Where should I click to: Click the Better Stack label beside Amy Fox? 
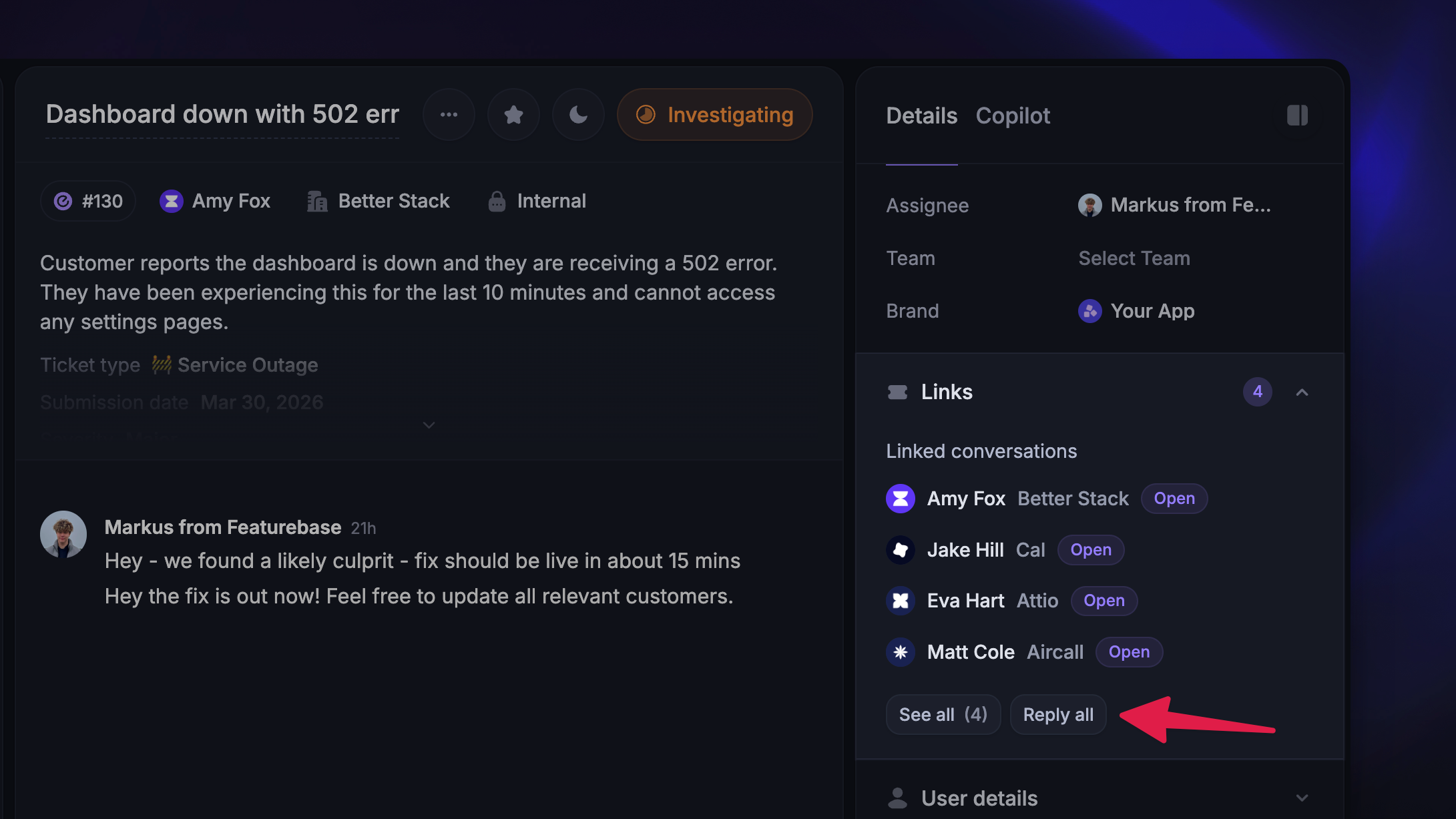point(1073,499)
